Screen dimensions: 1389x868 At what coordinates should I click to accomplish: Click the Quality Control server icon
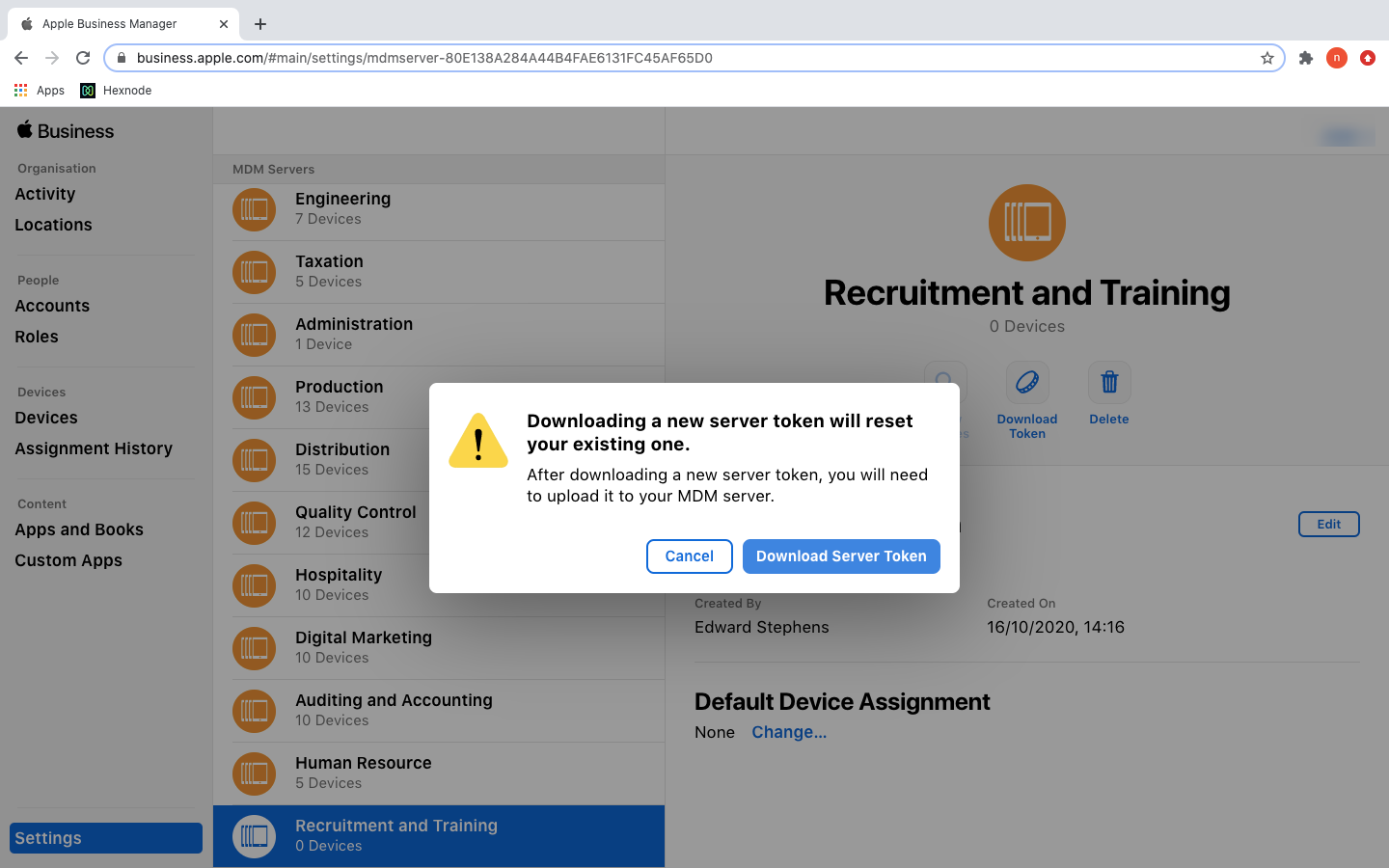pyautogui.click(x=254, y=523)
